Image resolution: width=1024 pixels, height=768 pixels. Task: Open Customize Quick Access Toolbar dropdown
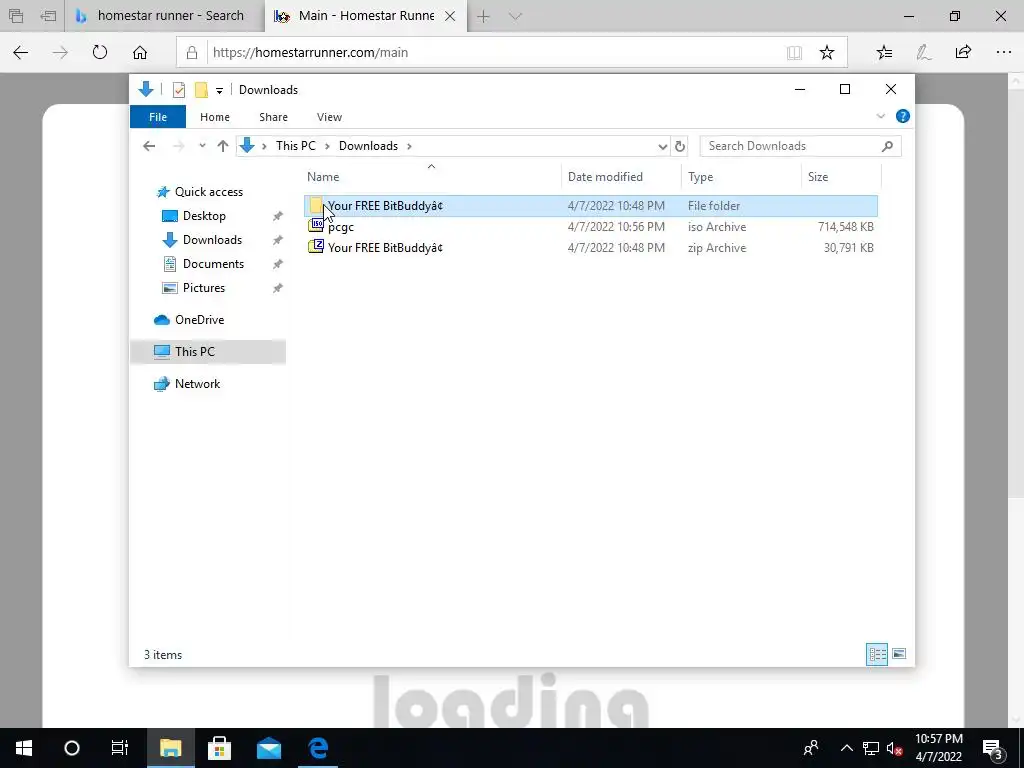click(x=219, y=90)
